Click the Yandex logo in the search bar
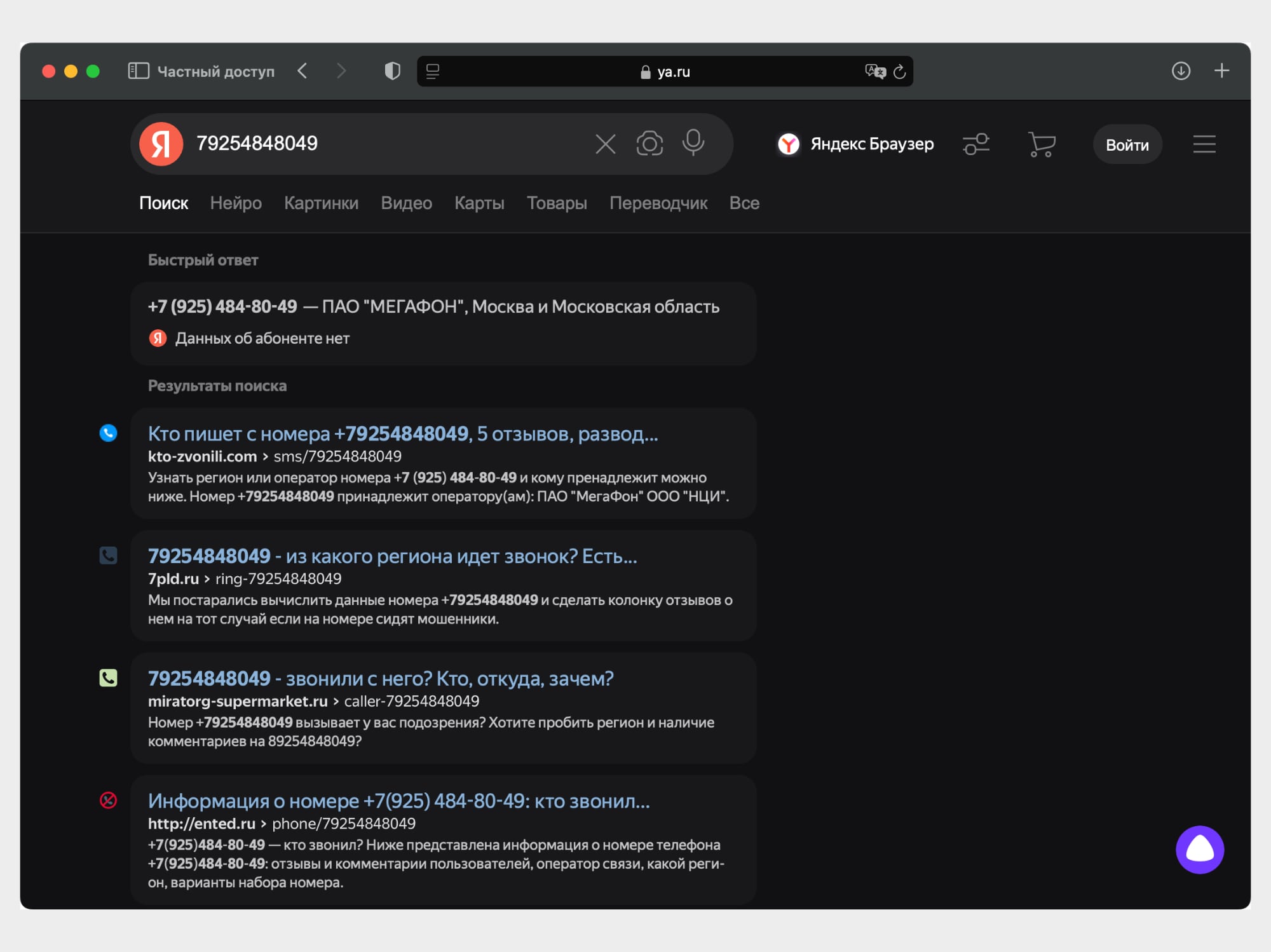 [161, 144]
